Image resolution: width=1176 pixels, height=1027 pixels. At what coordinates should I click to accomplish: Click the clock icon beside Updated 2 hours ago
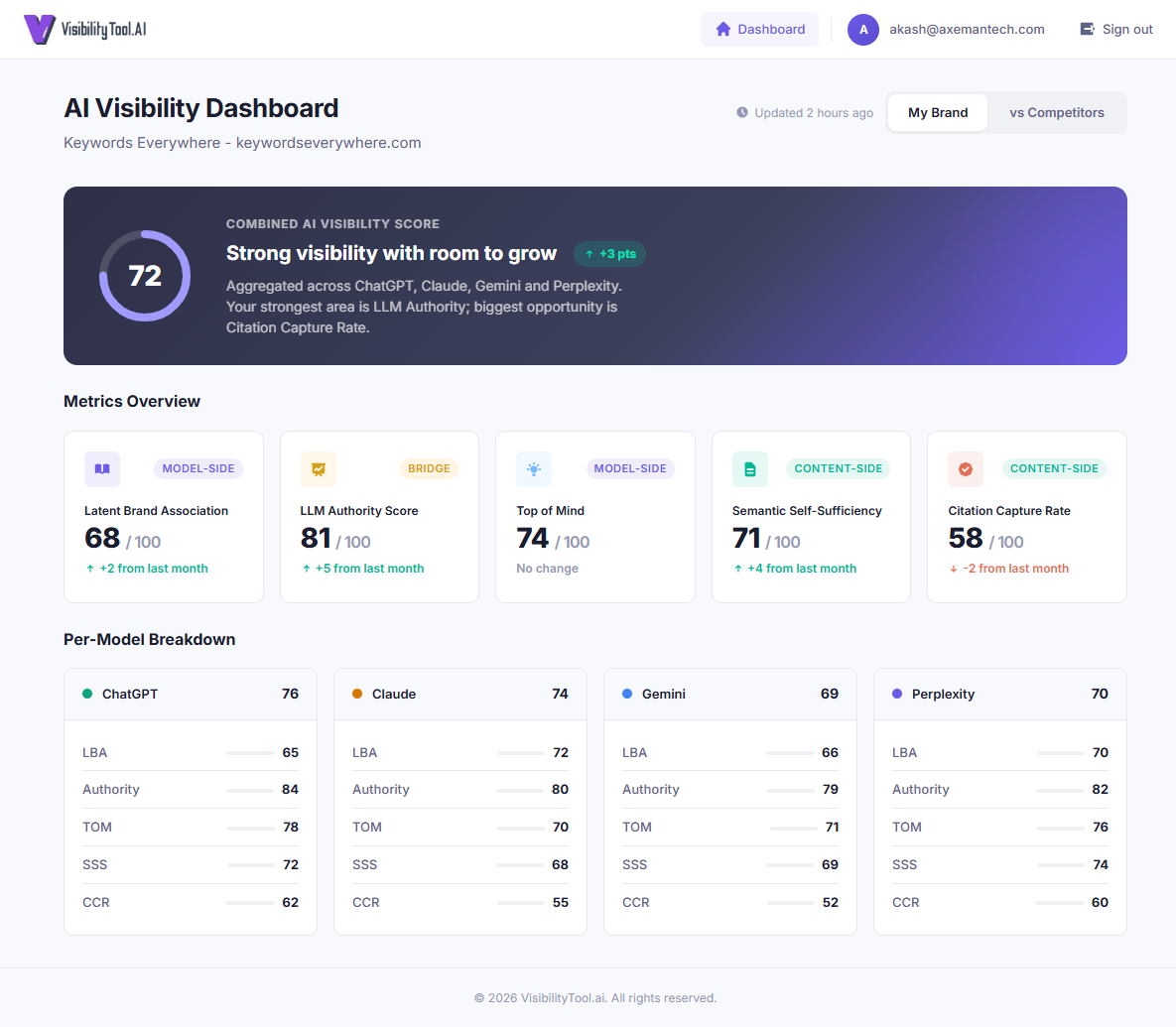[742, 112]
